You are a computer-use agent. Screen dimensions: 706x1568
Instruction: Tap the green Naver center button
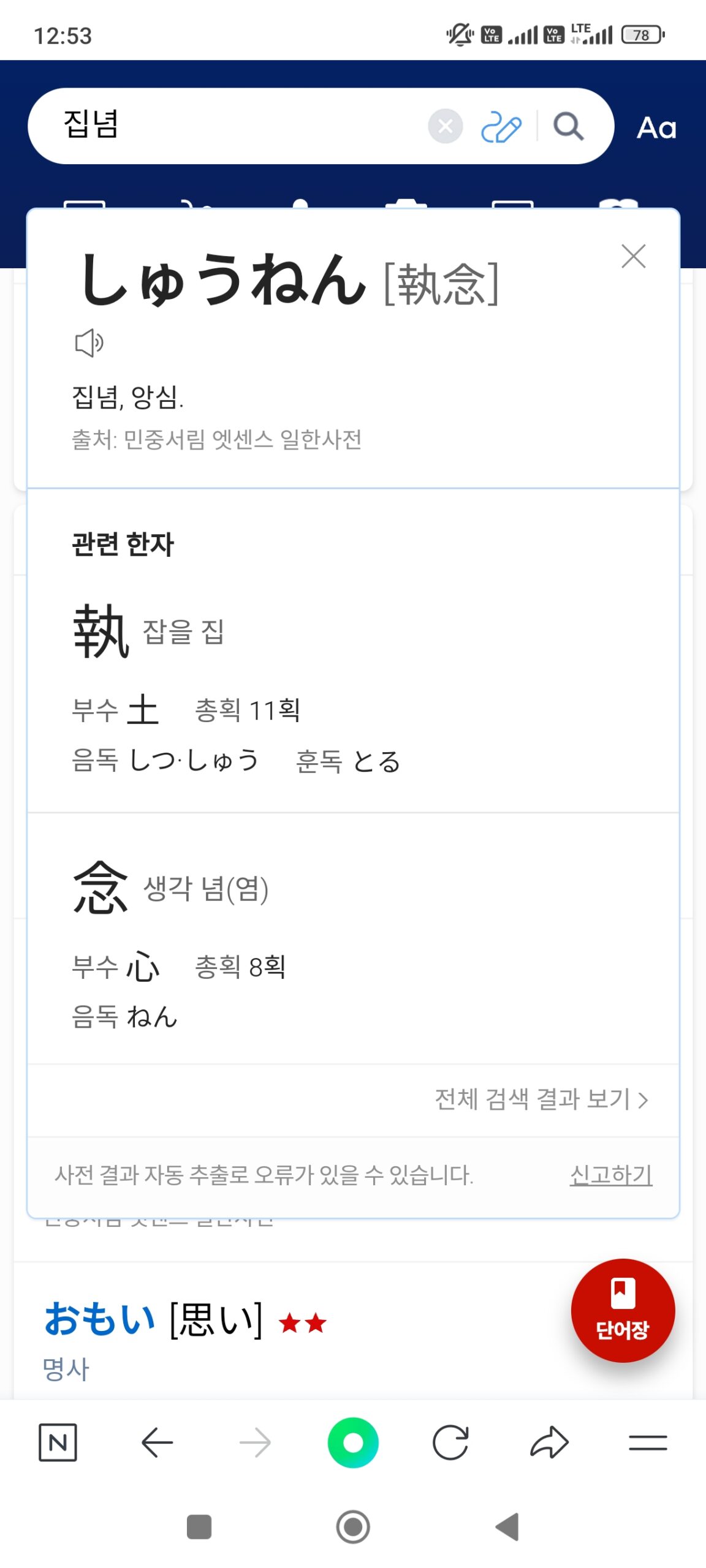[x=353, y=1442]
